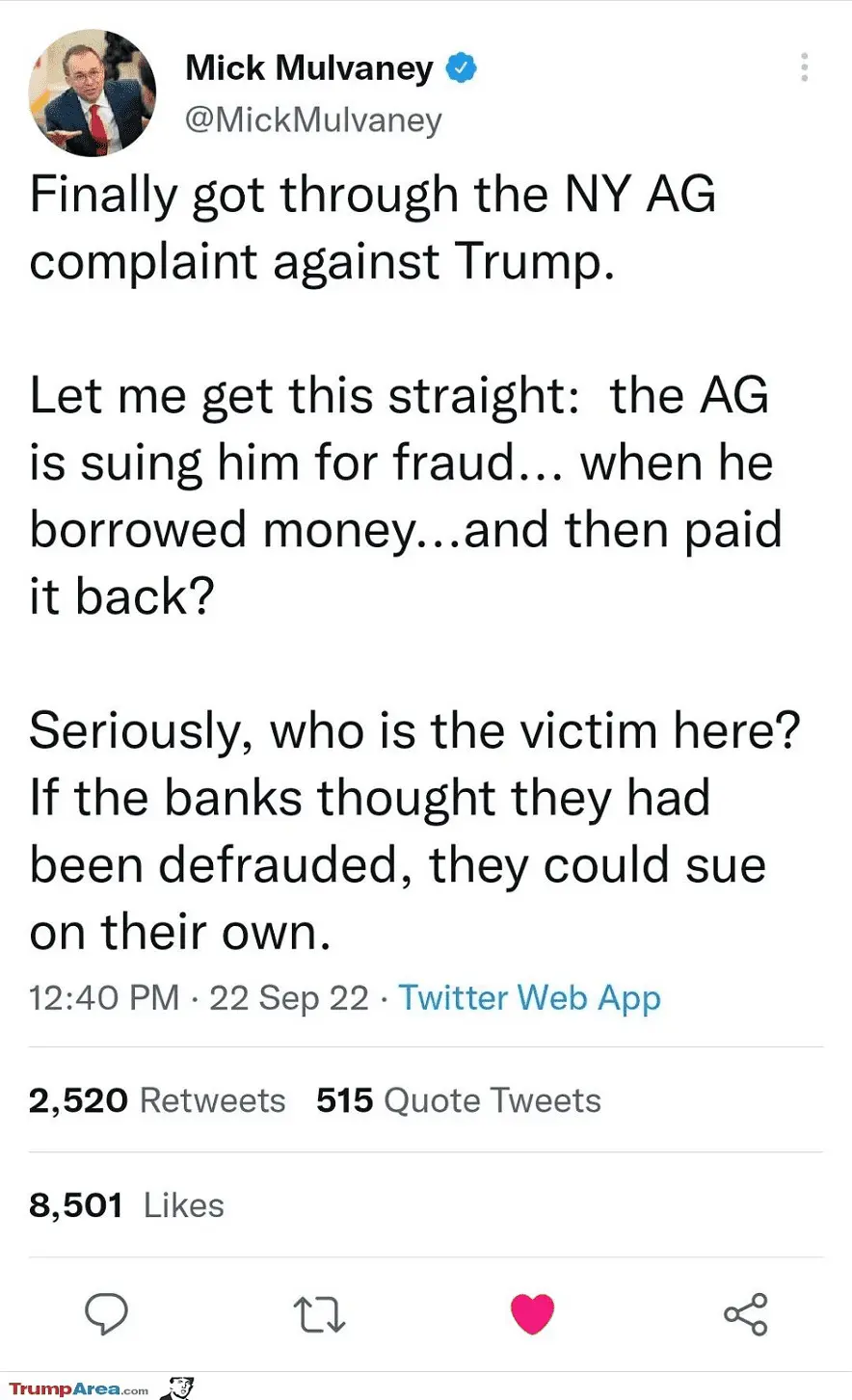Image resolution: width=852 pixels, height=1400 pixels.
Task: Click the TrumpArea.com watermark logo
Action: tap(79, 1389)
